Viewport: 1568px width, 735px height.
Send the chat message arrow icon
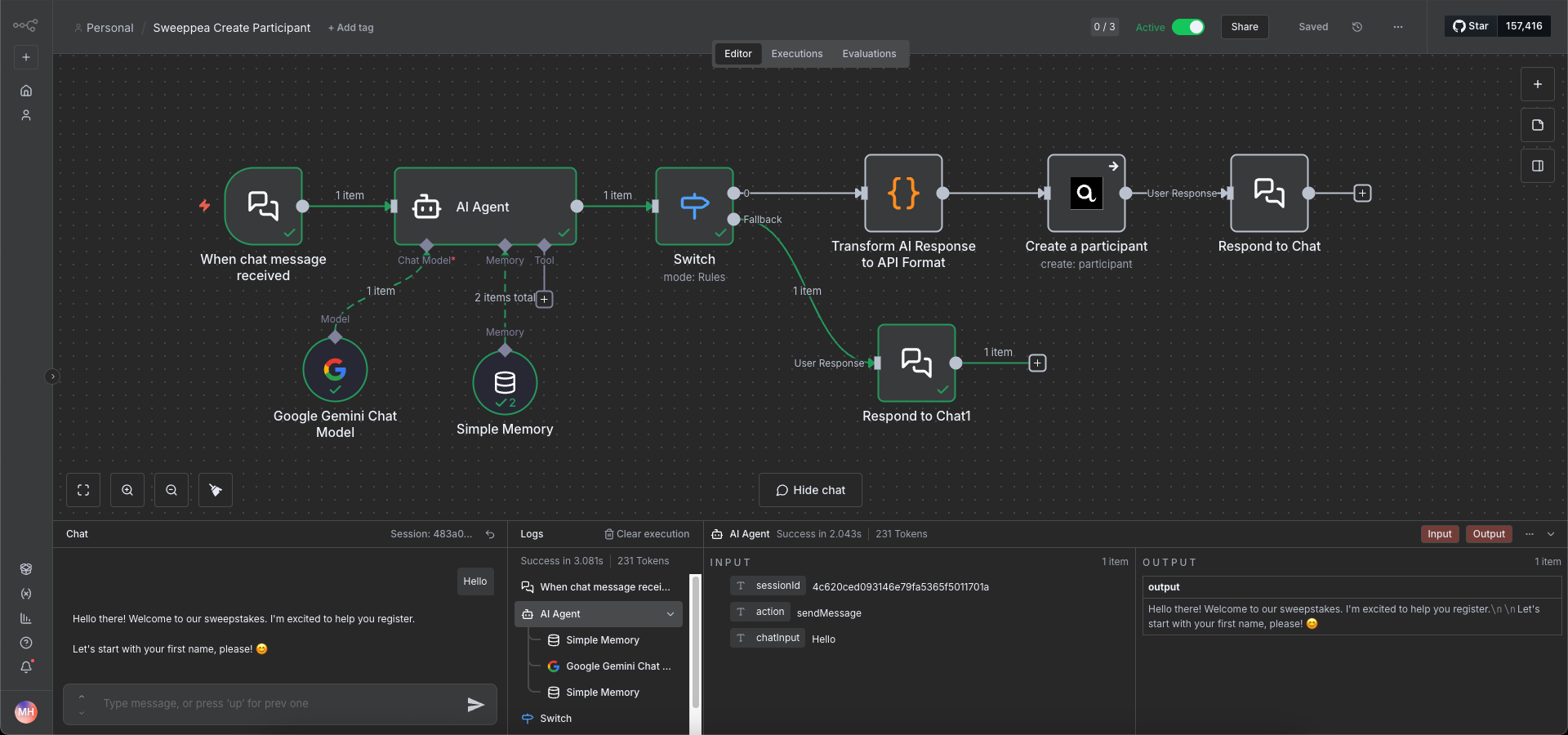(x=476, y=704)
